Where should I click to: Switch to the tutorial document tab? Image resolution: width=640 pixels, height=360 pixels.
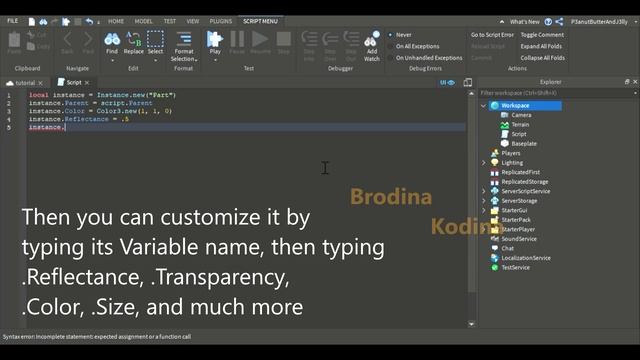(25, 83)
